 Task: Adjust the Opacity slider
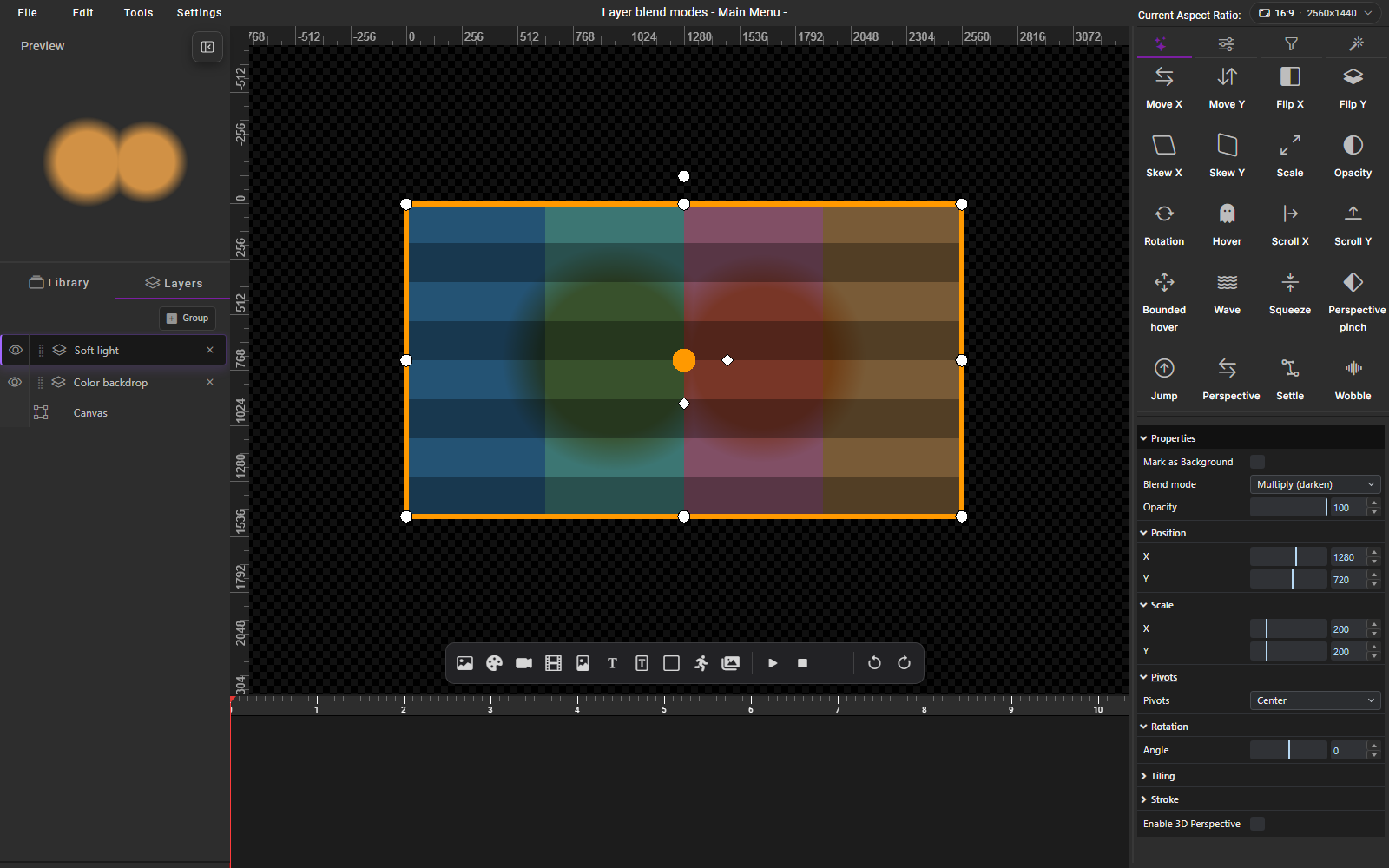pos(1288,507)
